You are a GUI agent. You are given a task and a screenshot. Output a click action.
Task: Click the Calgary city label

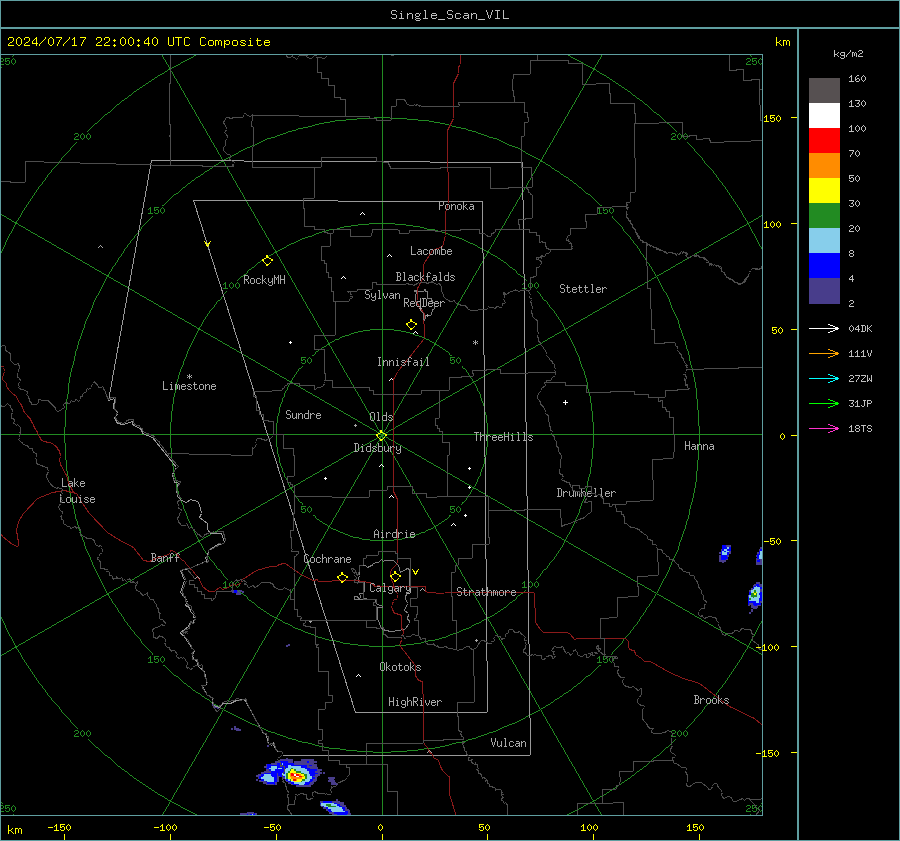click(390, 588)
